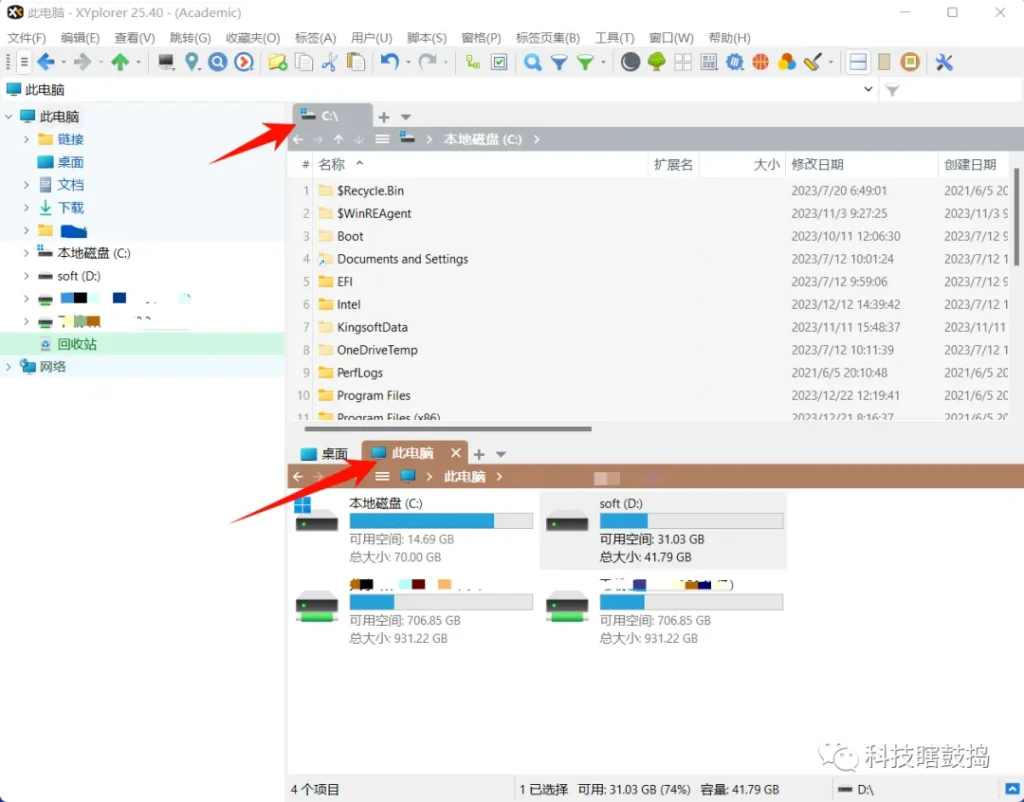Screen dimensions: 1024x802
Task: Open configuration wrench tools icon
Action: (x=944, y=62)
